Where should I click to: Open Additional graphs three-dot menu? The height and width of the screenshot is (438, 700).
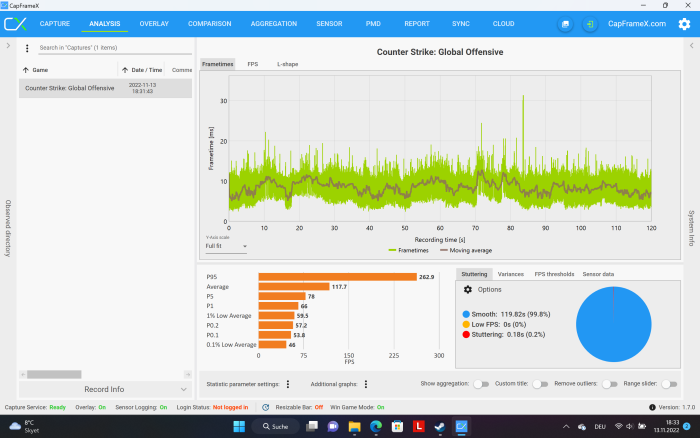coord(367,383)
